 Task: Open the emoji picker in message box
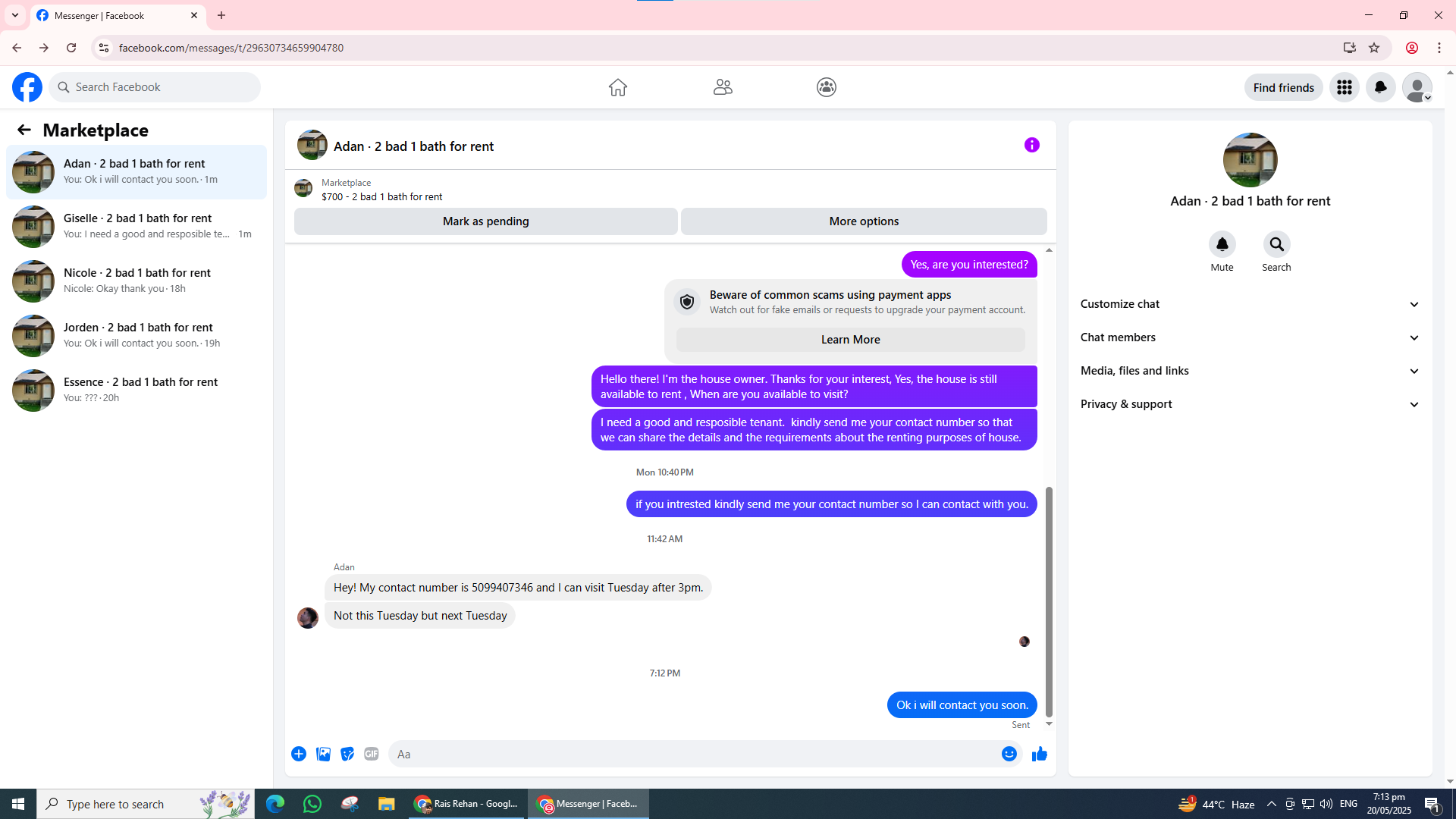1009,754
